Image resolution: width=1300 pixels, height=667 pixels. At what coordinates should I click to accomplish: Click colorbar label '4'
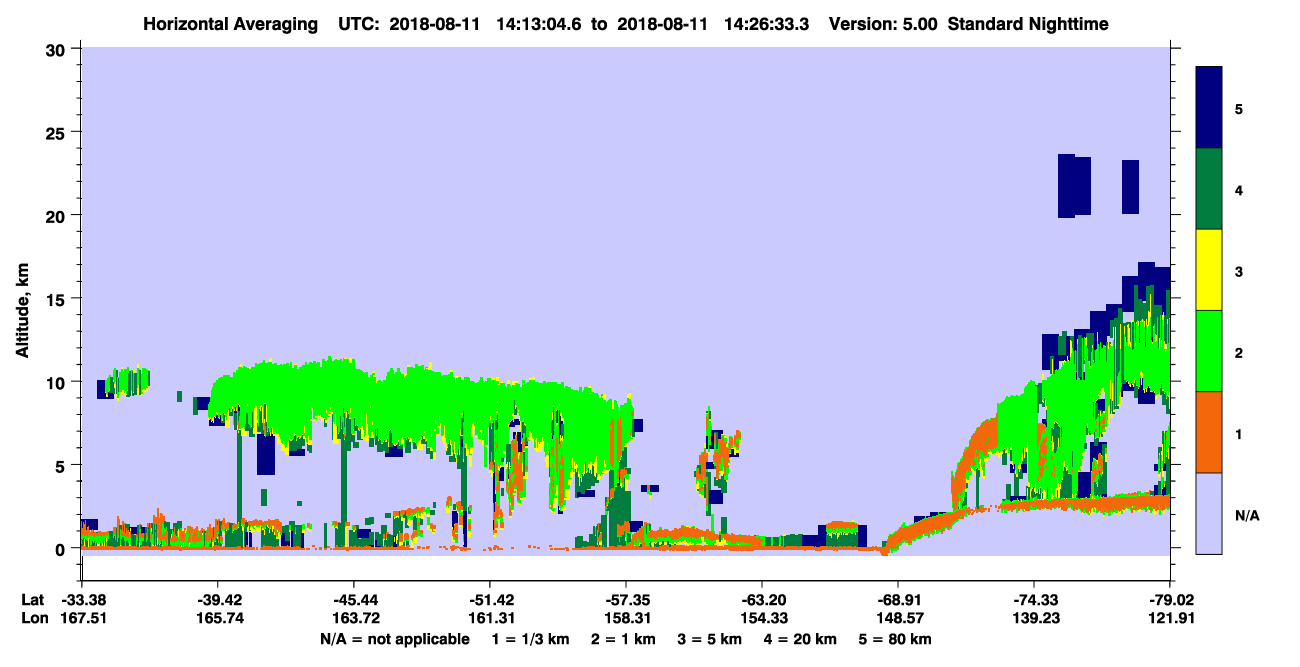[x=1239, y=189]
